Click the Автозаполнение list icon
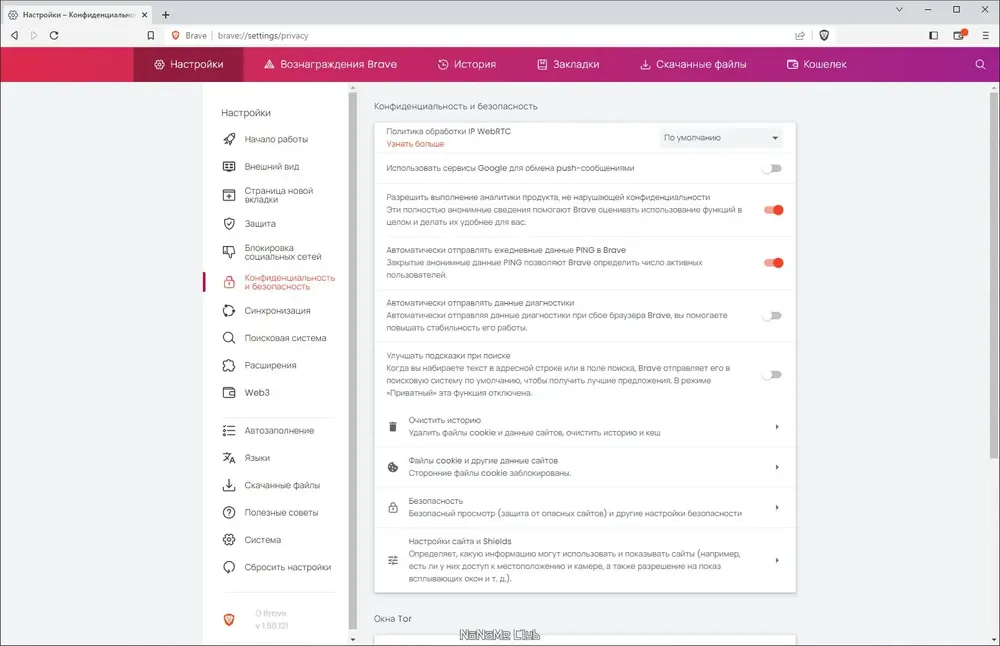1000x646 pixels. [x=229, y=431]
